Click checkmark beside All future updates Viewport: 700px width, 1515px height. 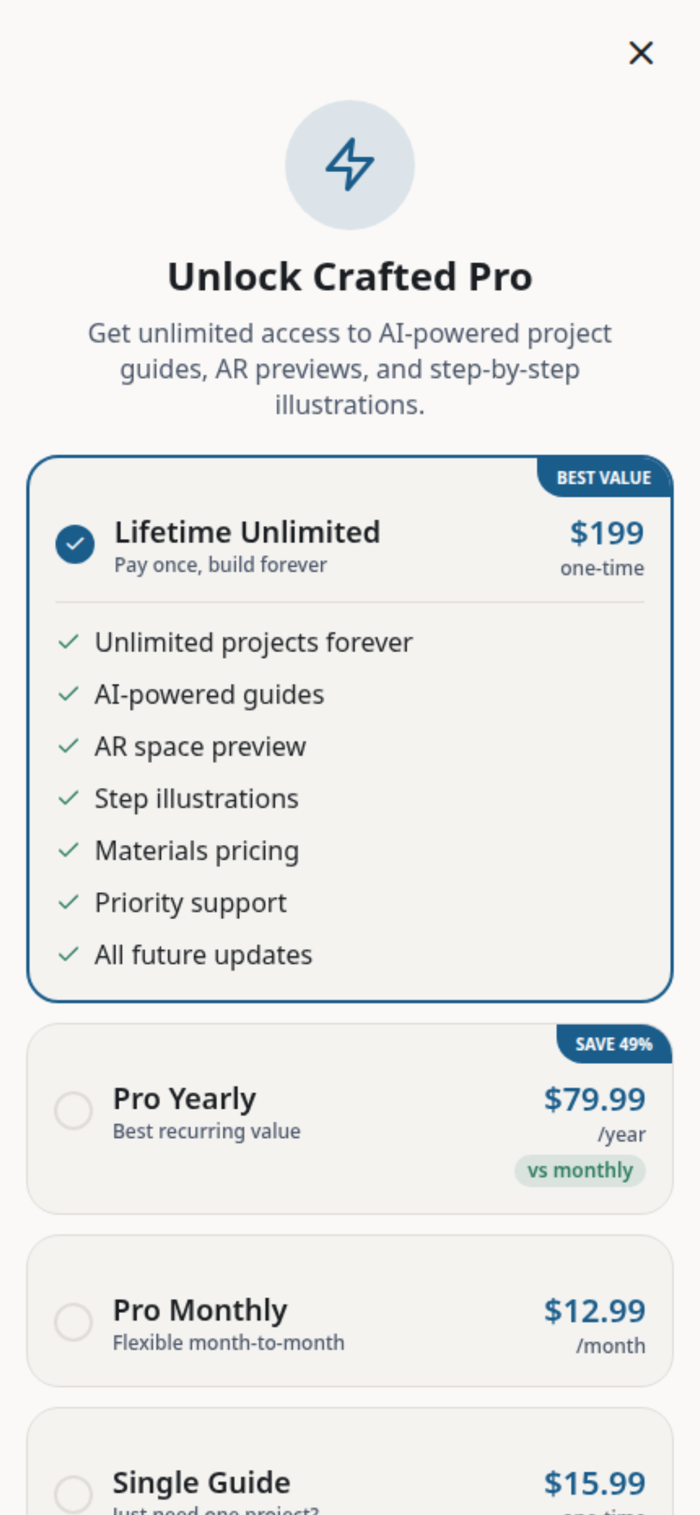coord(68,954)
